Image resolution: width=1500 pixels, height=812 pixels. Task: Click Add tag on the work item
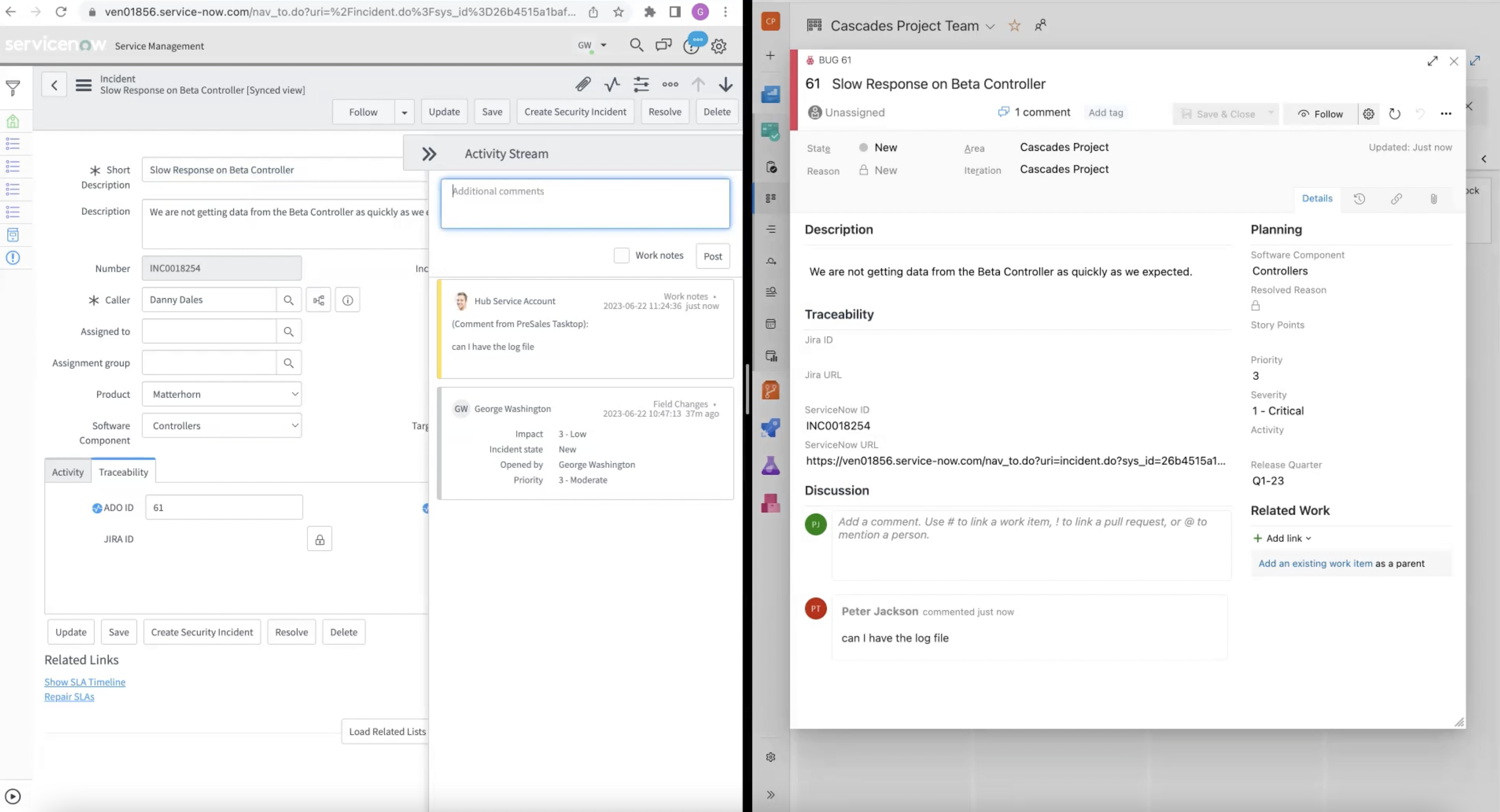pyautogui.click(x=1106, y=113)
